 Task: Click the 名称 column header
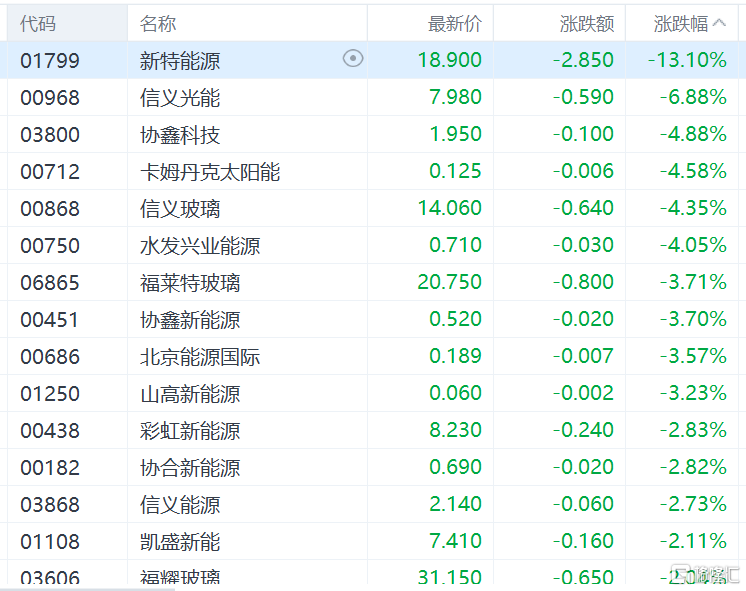pos(158,23)
